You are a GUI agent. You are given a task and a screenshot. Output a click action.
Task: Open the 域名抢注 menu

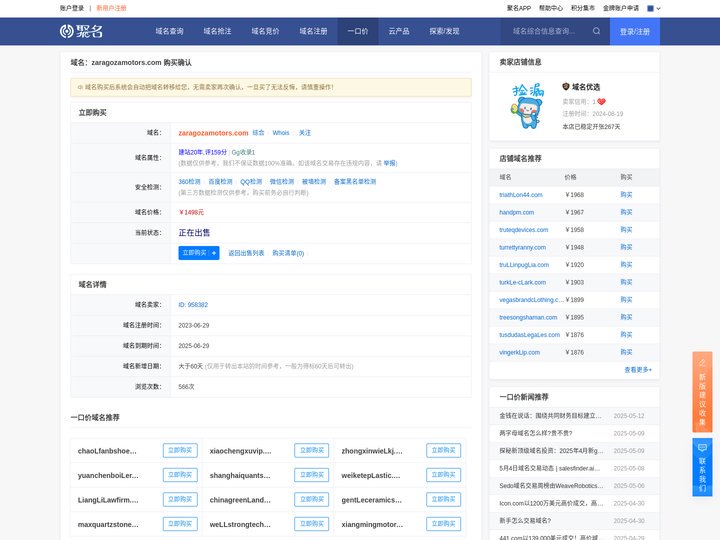click(217, 31)
